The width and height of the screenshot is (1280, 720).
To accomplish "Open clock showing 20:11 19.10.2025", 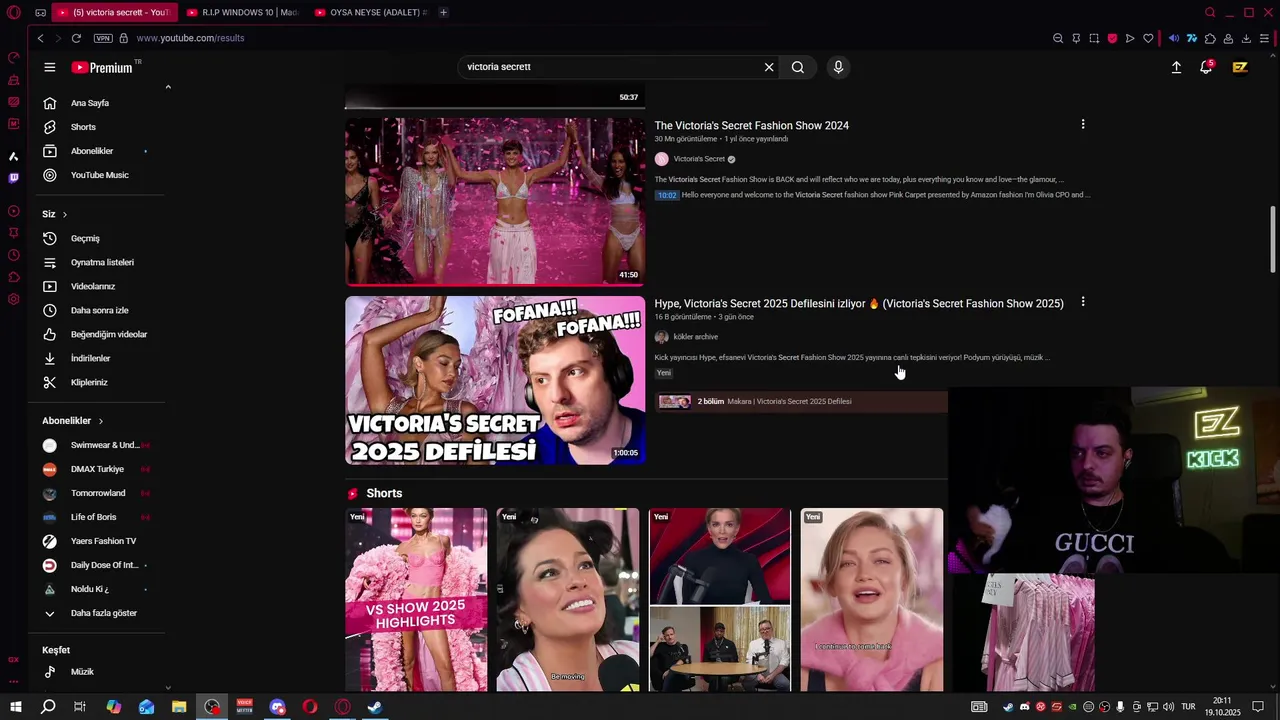I will [1222, 707].
